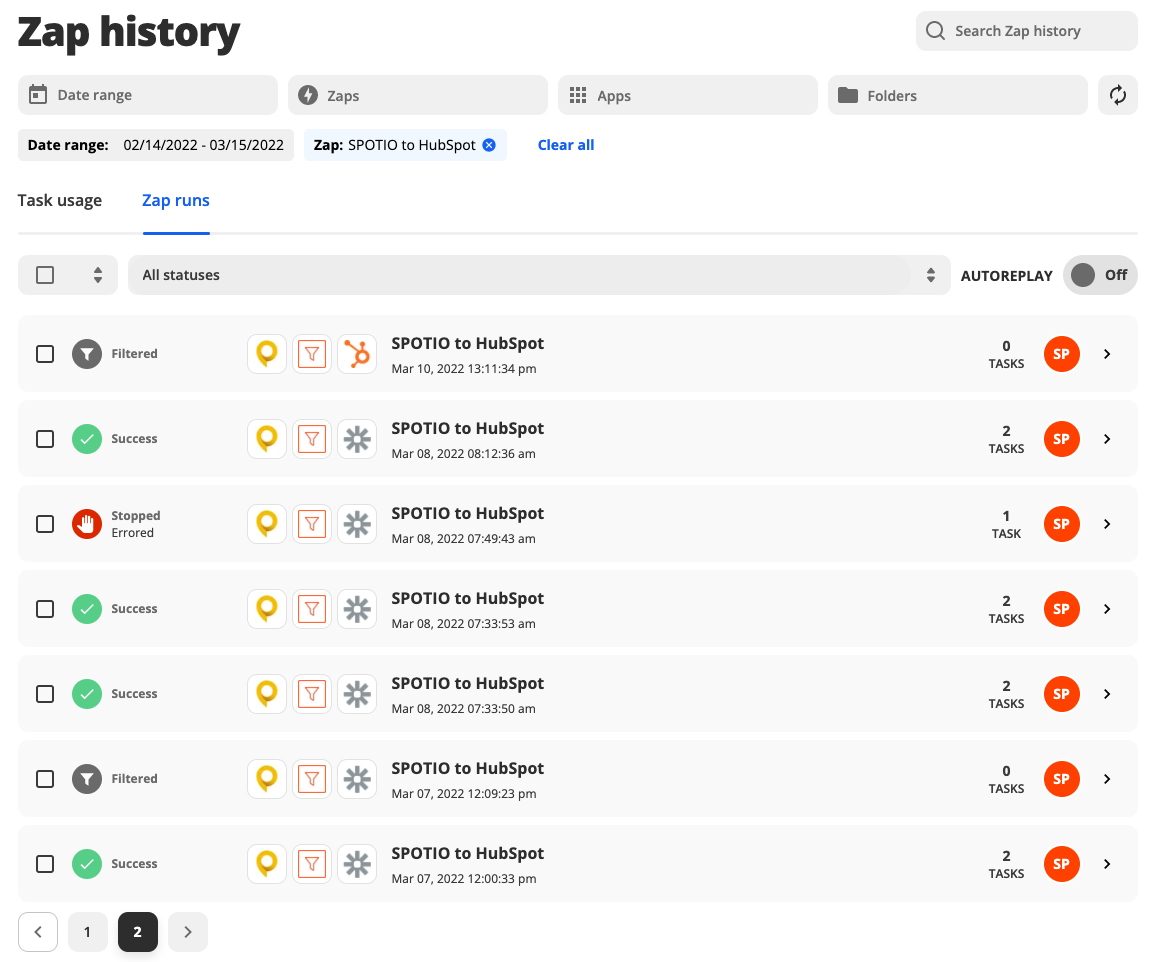Screen dimensions: 1151x962
Task: Tick the checkbox for the 12:09:23 pm run
Action: pyautogui.click(x=46, y=779)
